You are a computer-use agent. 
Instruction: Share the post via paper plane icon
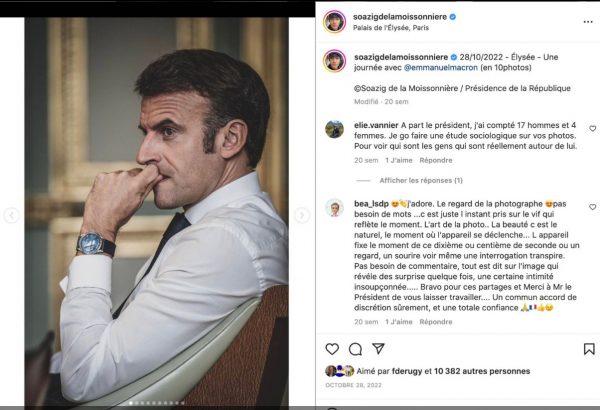coord(378,349)
